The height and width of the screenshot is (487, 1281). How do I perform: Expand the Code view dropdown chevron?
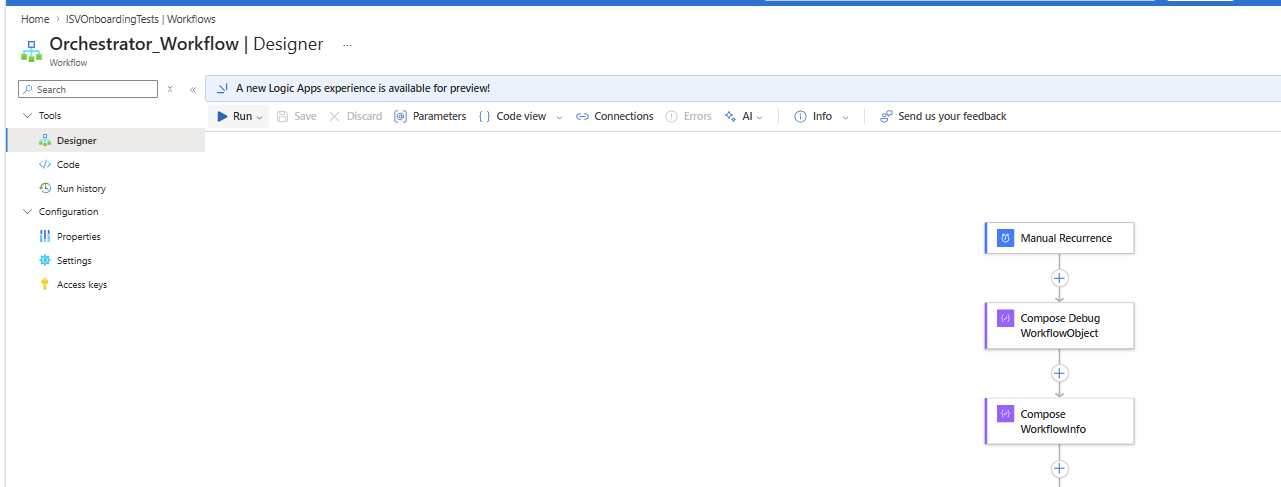click(559, 117)
